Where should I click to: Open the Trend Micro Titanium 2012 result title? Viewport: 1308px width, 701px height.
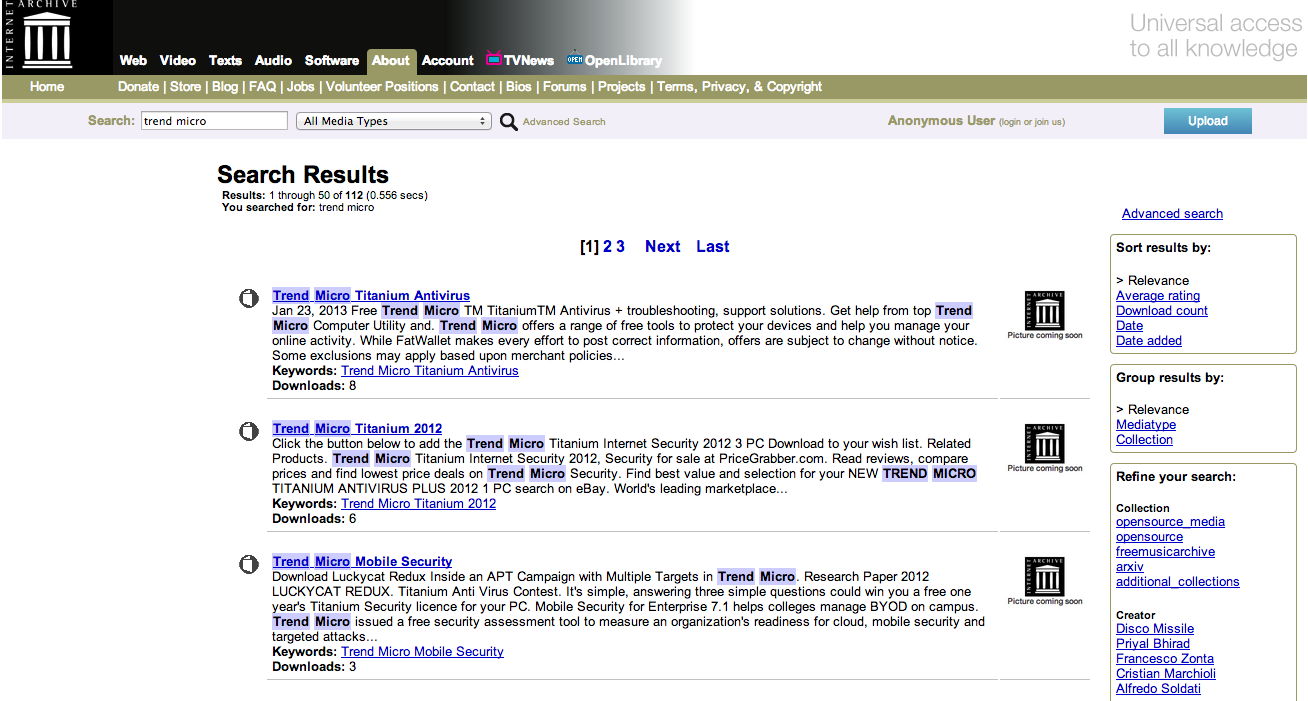point(357,429)
